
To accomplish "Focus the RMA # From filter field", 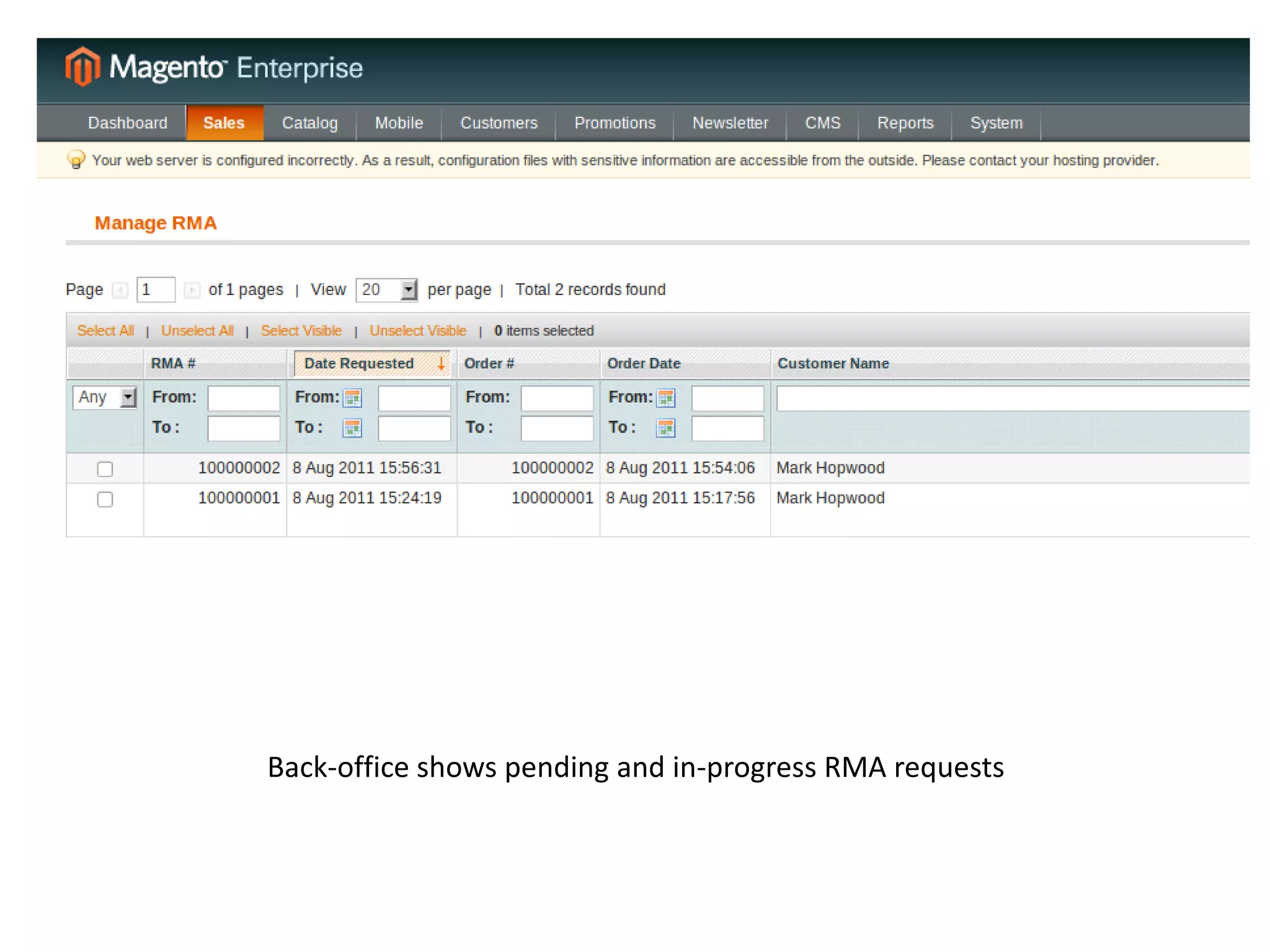I will (244, 398).
